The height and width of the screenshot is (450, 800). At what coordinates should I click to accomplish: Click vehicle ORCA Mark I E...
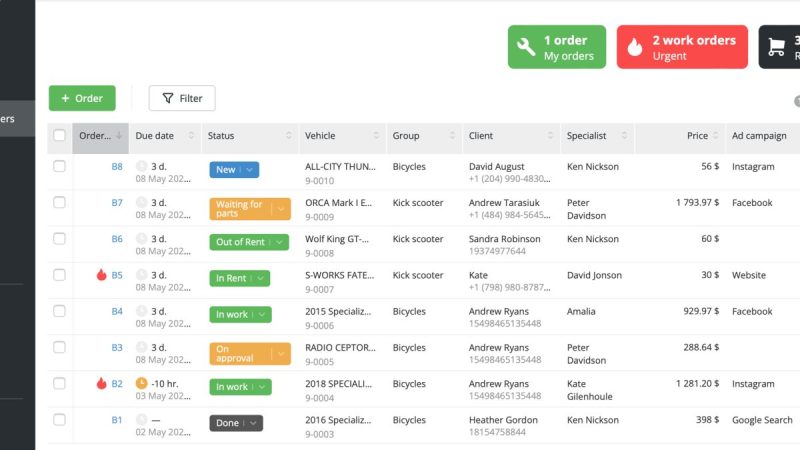tap(338, 203)
